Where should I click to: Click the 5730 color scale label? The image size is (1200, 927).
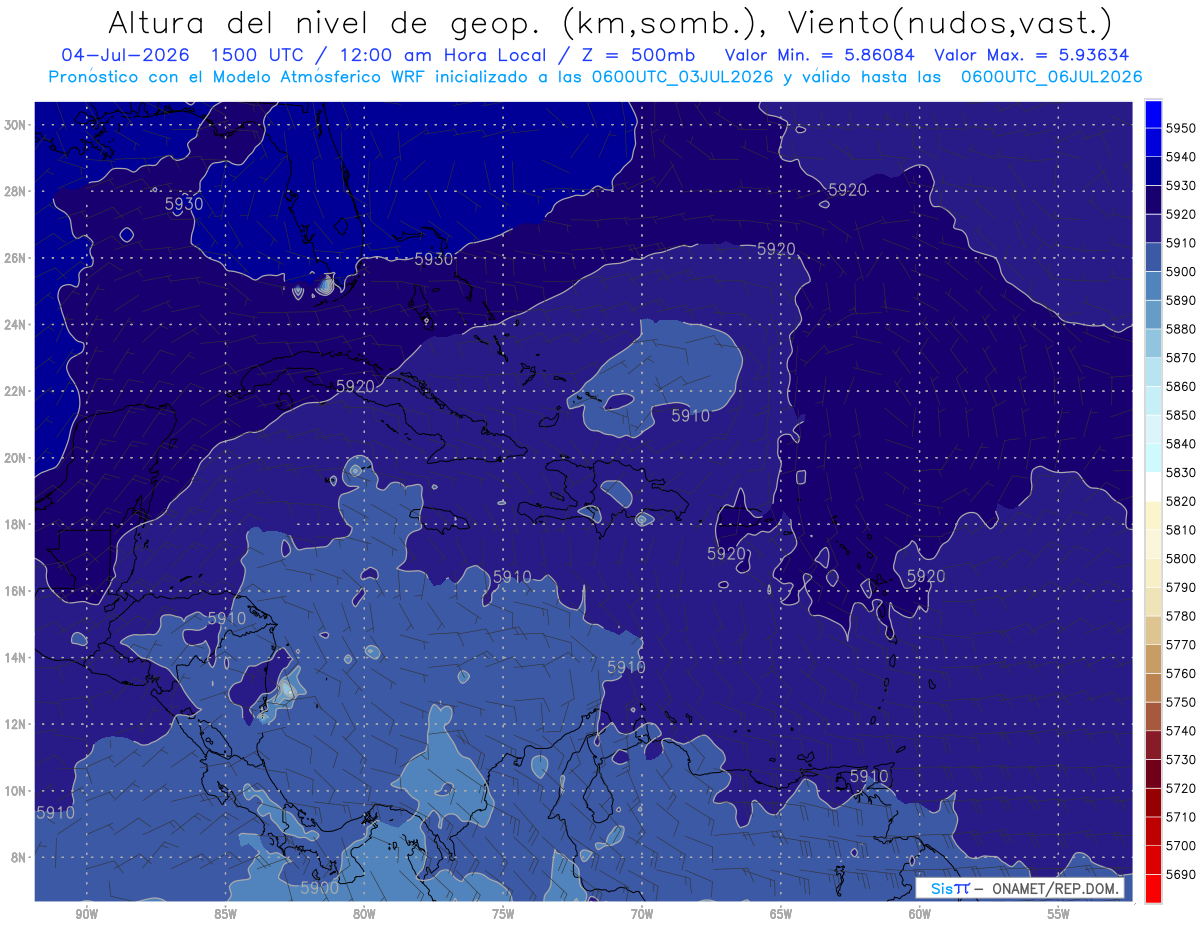coord(1181,759)
